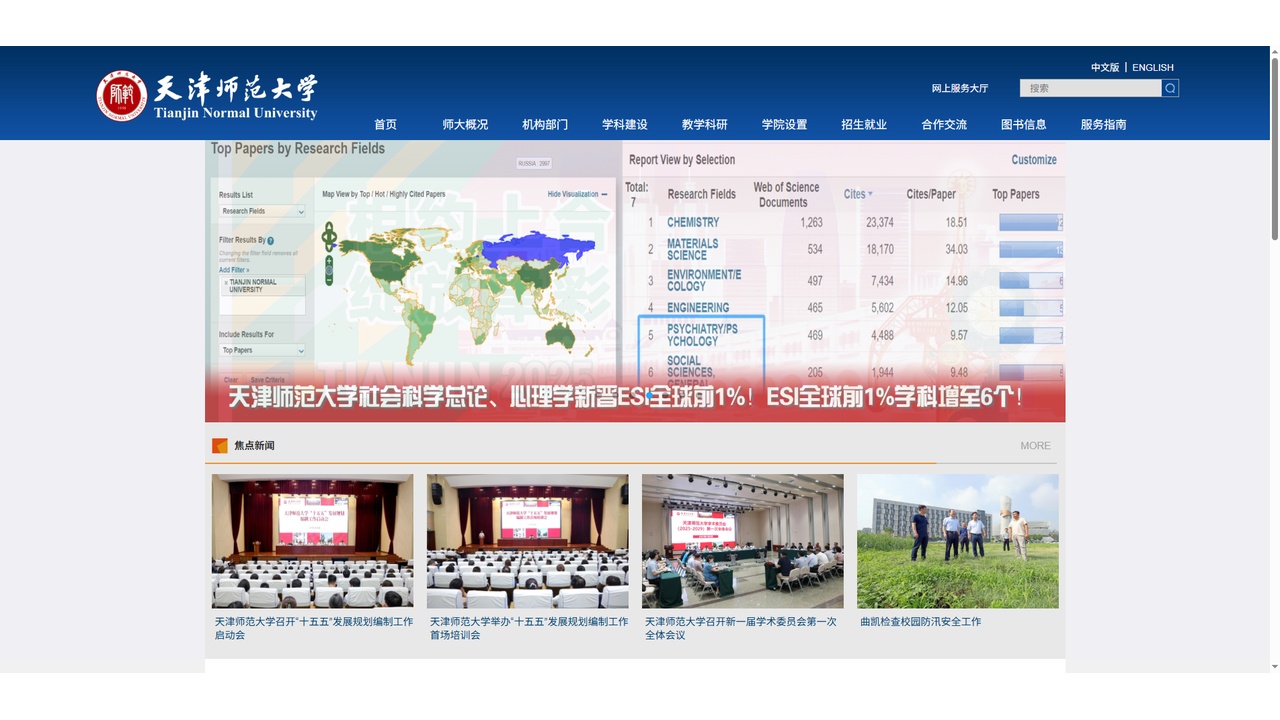Open the 学科建设 navigation menu

click(x=622, y=124)
